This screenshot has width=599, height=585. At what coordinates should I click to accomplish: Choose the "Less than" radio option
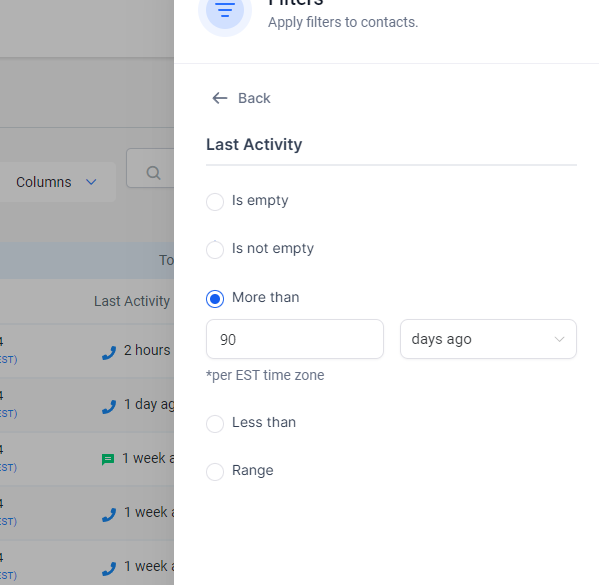click(x=215, y=423)
